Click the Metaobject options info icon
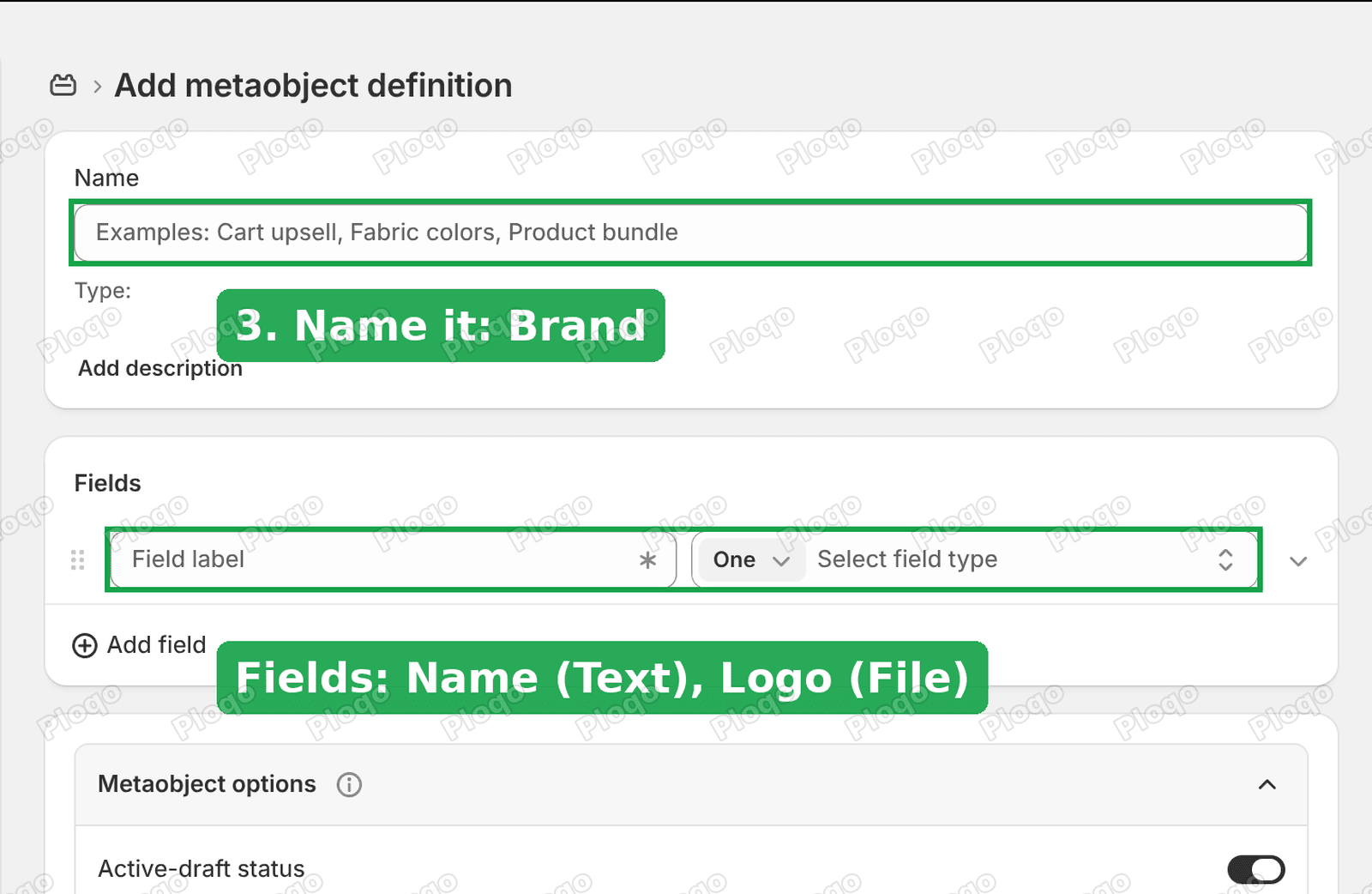 click(x=349, y=784)
